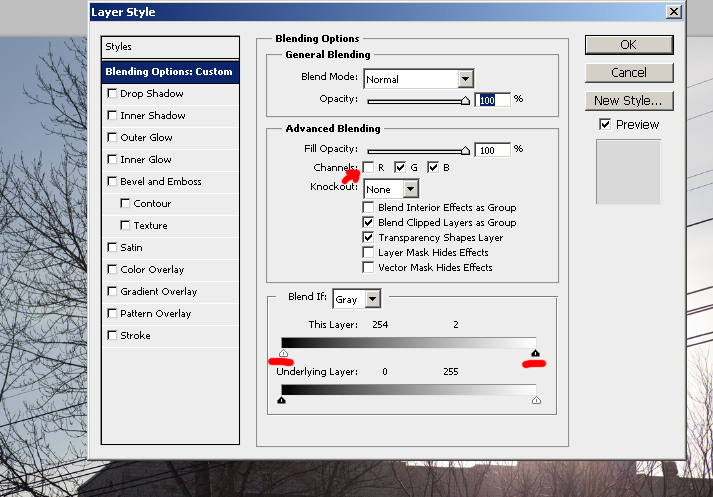Check Vector Mask Hides Effects

(368, 267)
